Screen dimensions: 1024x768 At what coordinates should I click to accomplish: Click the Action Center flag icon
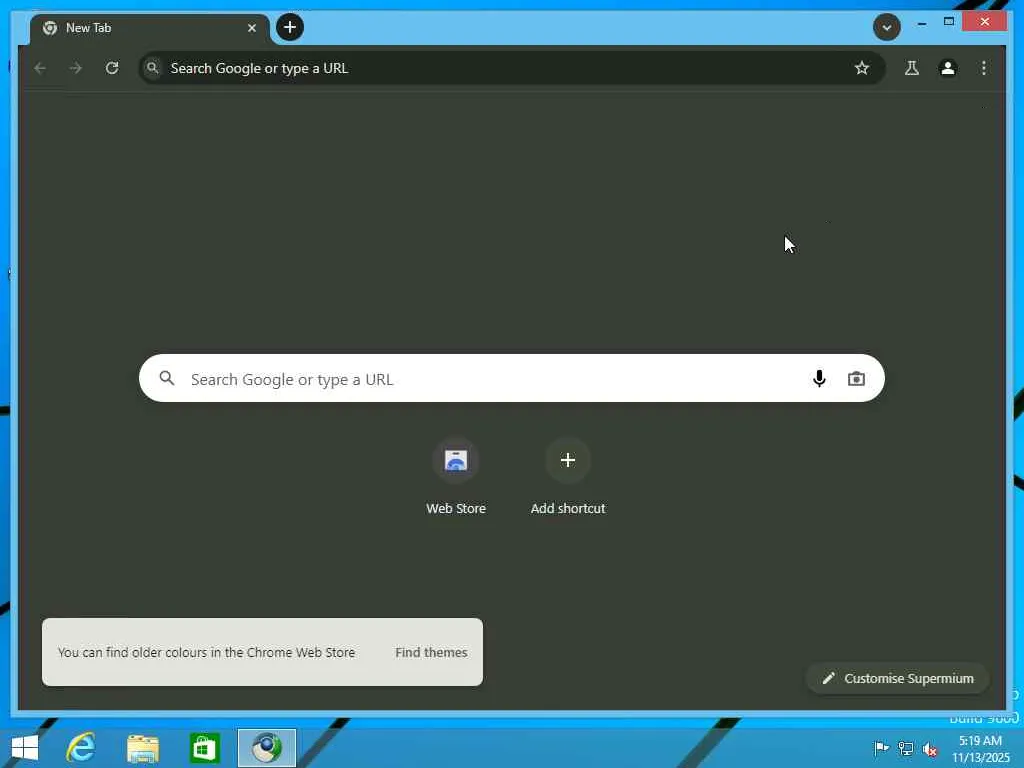click(x=881, y=748)
